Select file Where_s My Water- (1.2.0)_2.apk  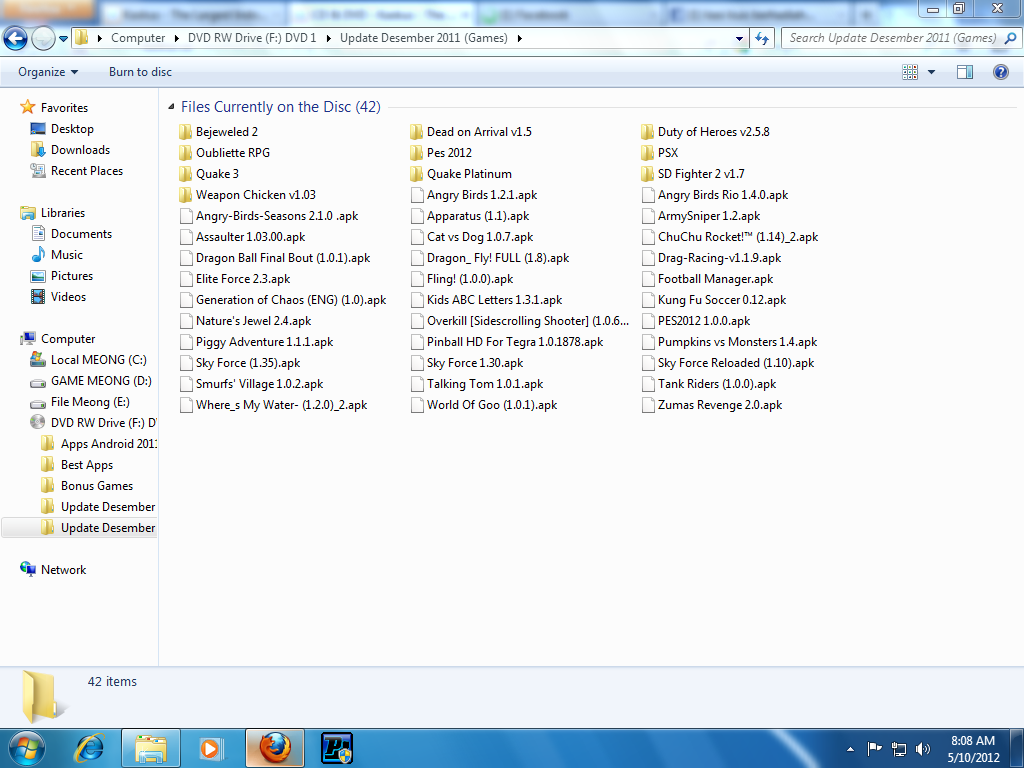click(x=281, y=405)
